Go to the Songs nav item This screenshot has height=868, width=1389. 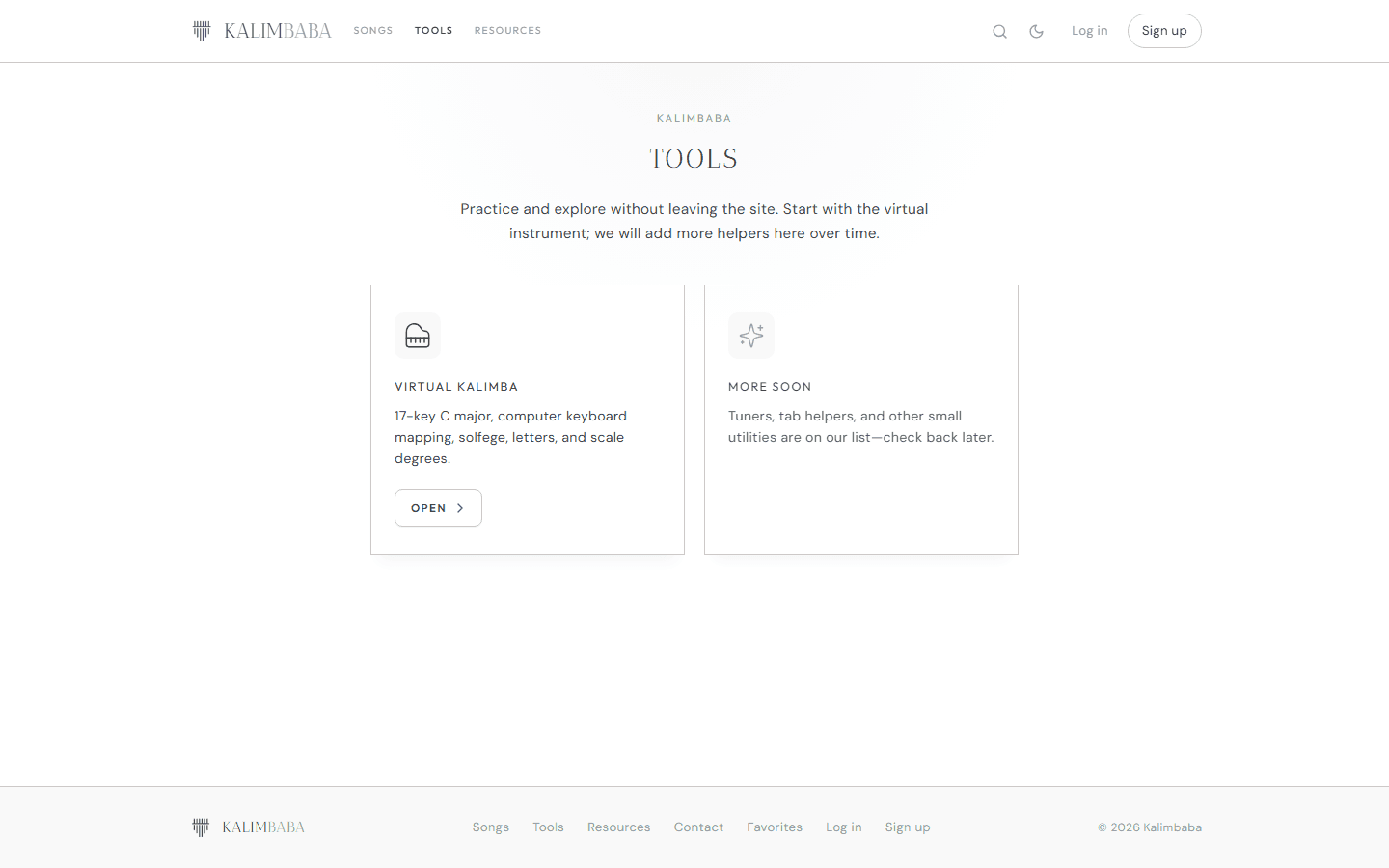pyautogui.click(x=373, y=31)
